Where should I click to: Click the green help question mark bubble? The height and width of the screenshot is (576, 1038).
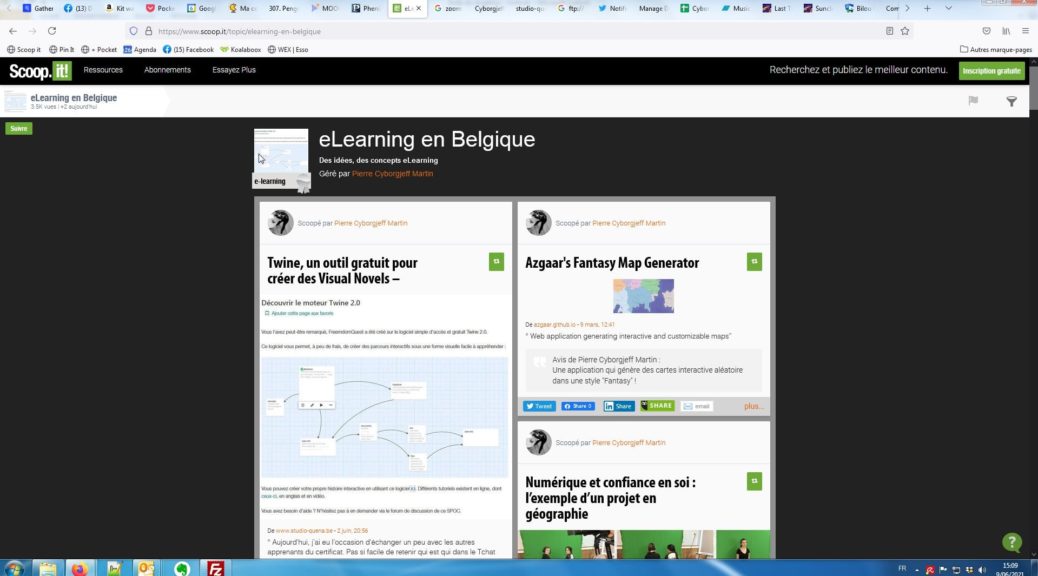(1011, 542)
